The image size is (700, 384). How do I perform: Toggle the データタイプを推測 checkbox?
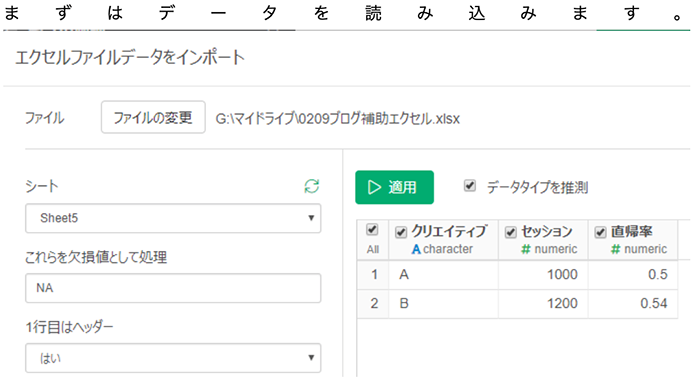point(470,185)
